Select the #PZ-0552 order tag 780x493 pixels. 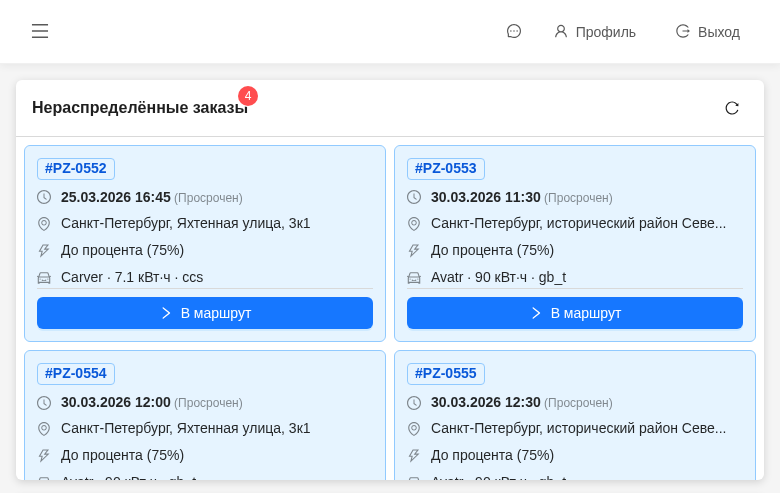pos(76,168)
